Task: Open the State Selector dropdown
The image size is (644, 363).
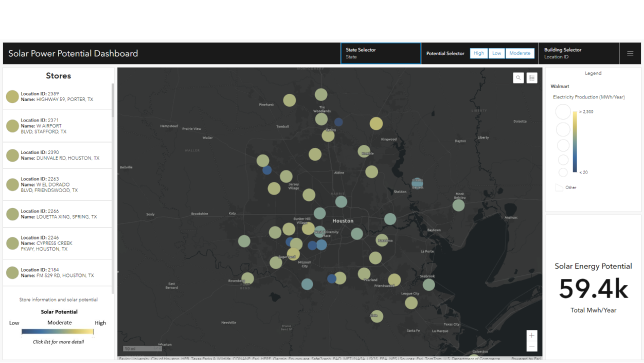Action: (381, 53)
